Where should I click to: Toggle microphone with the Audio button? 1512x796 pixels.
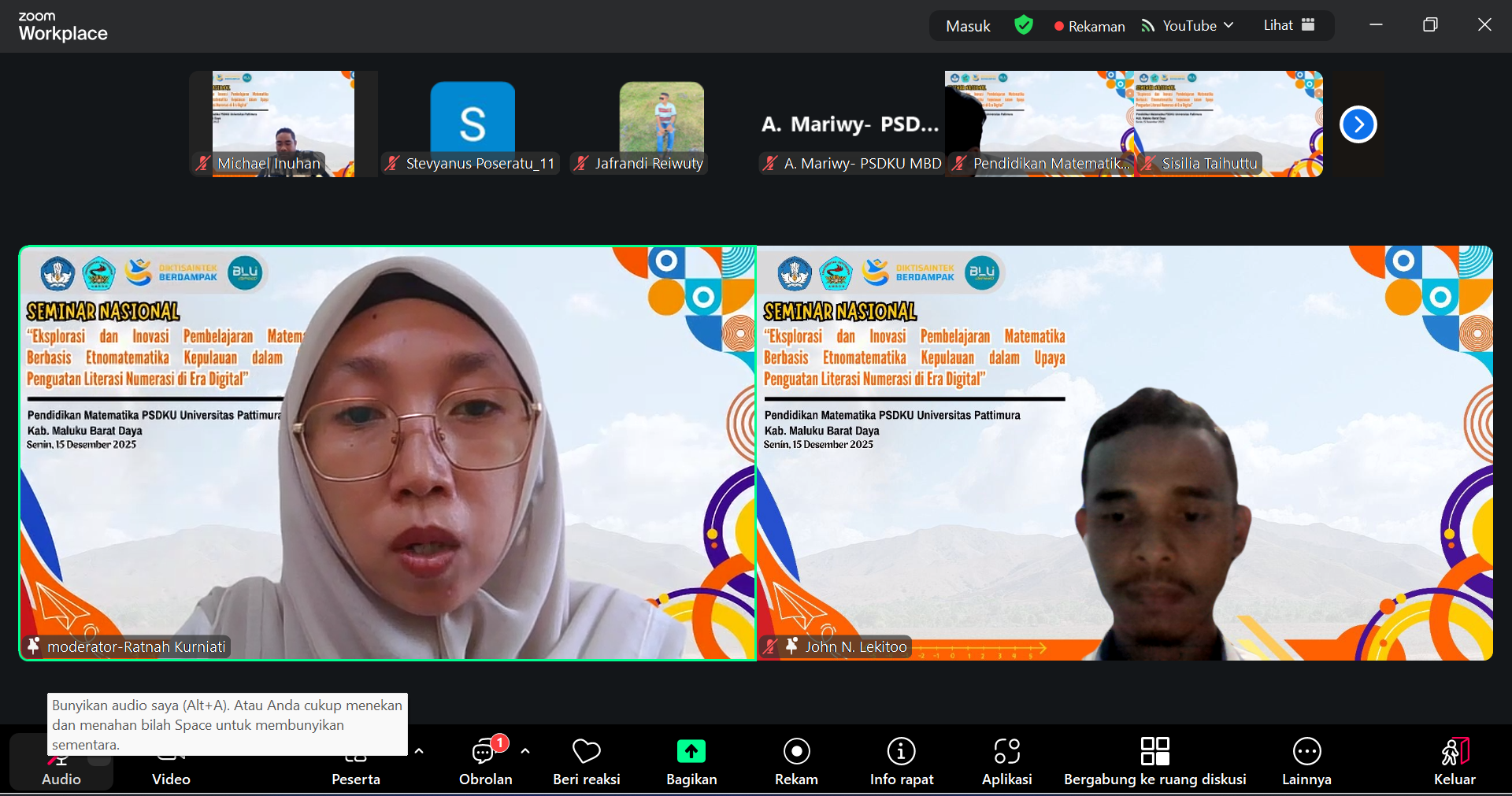tap(61, 768)
